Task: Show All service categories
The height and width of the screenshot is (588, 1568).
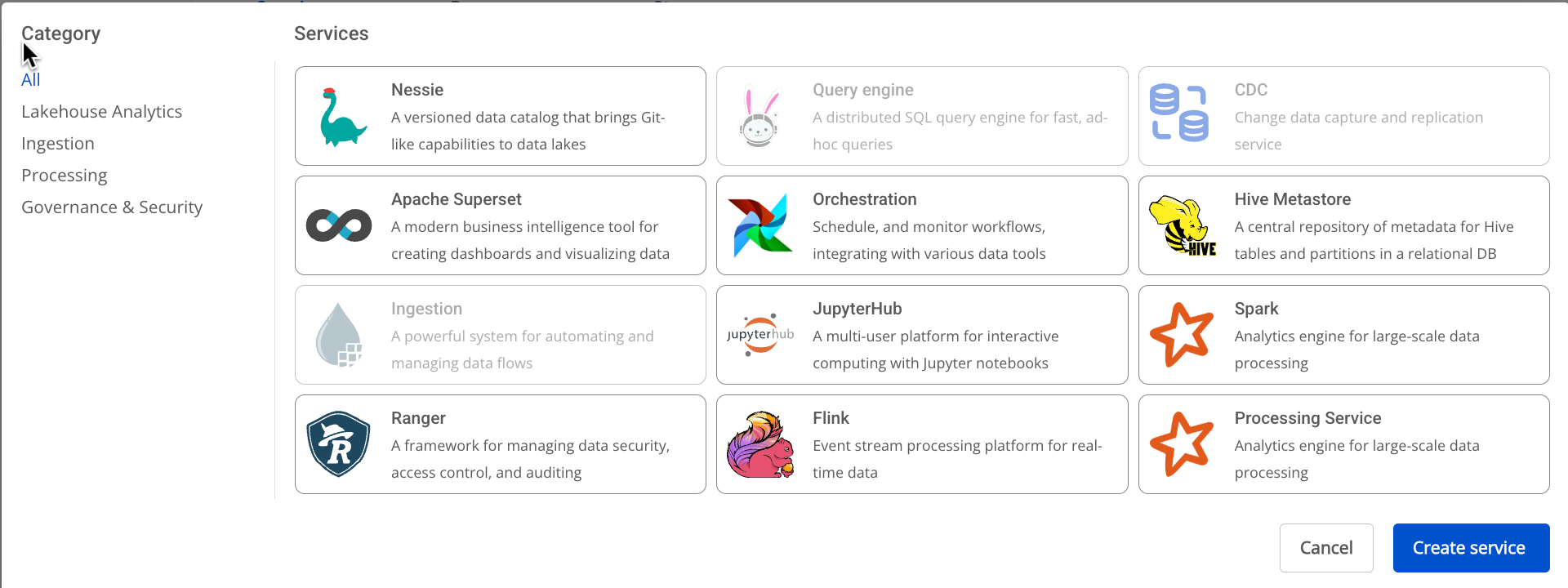Action: click(x=31, y=80)
